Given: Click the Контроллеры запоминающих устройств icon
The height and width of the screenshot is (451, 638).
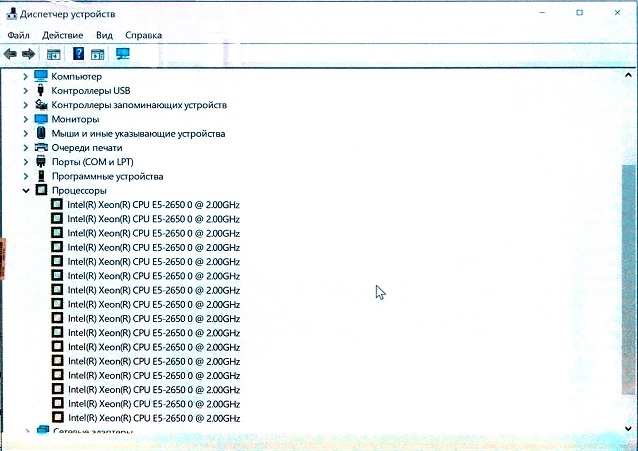Looking at the screenshot, I should 41,105.
